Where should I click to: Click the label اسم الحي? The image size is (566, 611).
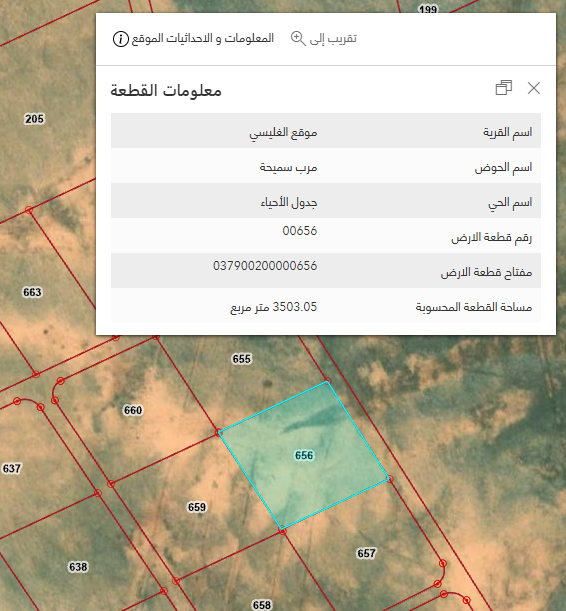510,203
